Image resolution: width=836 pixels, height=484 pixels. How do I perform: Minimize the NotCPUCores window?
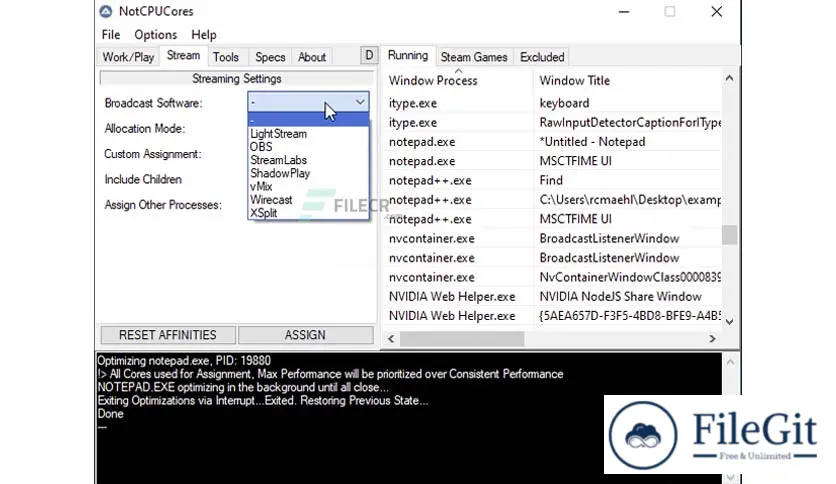pyautogui.click(x=624, y=12)
